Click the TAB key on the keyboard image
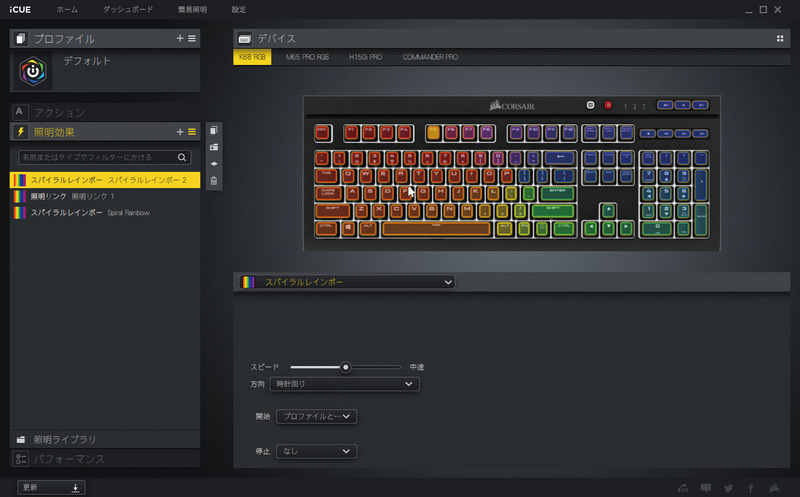Viewport: 800px width, 497px height. point(327,176)
